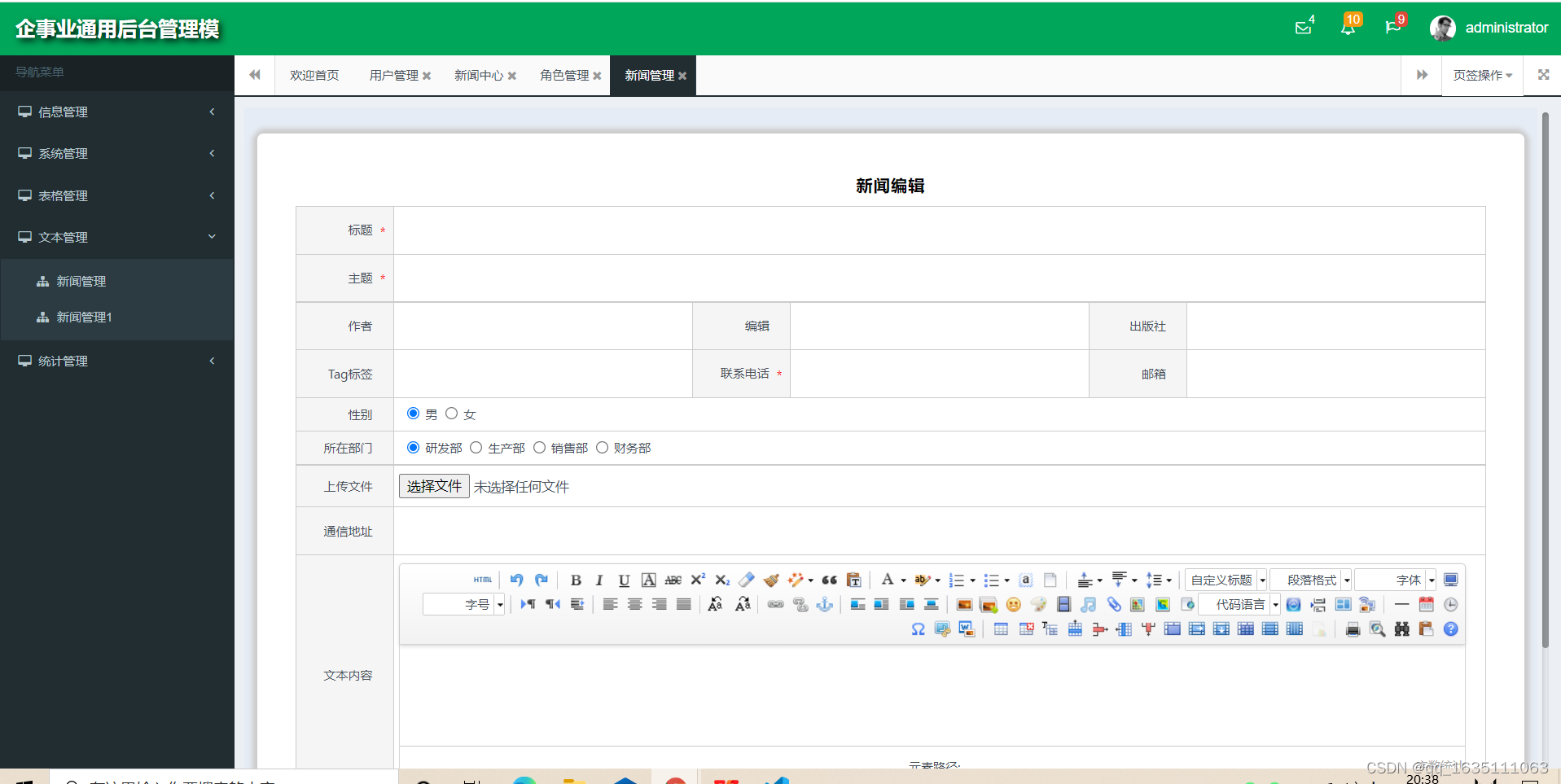1561x784 pixels.
Task: Expand 表格管理 sidebar menu
Action: [x=117, y=195]
